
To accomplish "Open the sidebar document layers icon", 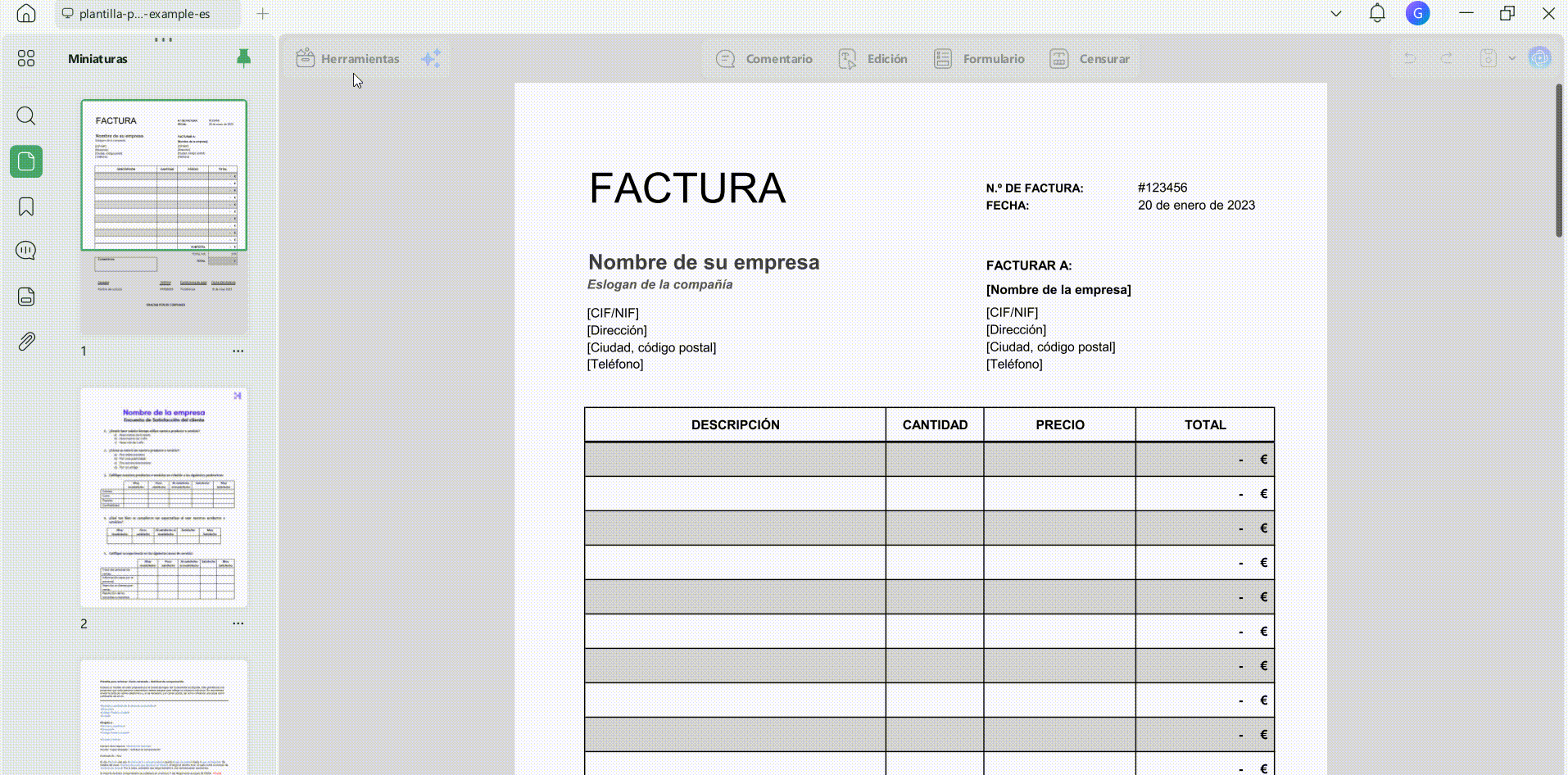I will tap(26, 297).
